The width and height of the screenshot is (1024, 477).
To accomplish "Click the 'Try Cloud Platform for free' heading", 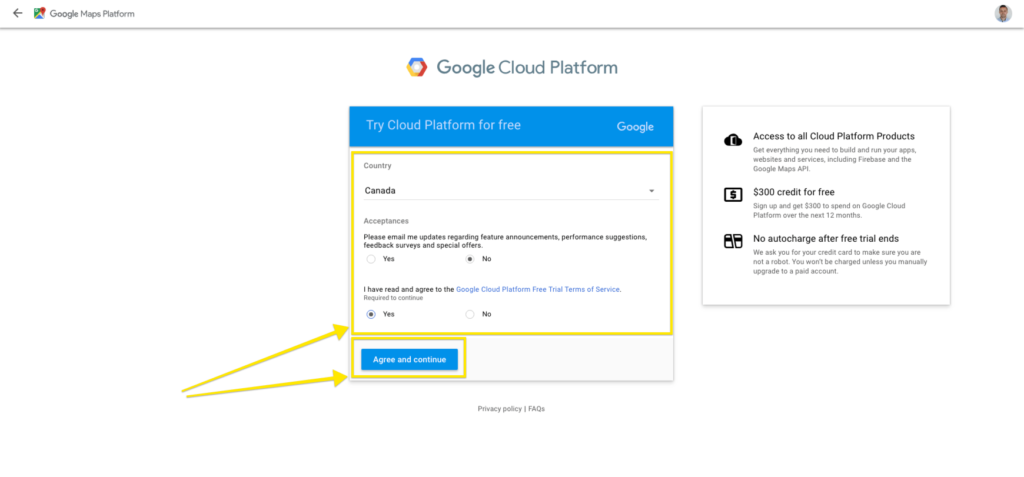I will click(x=443, y=125).
